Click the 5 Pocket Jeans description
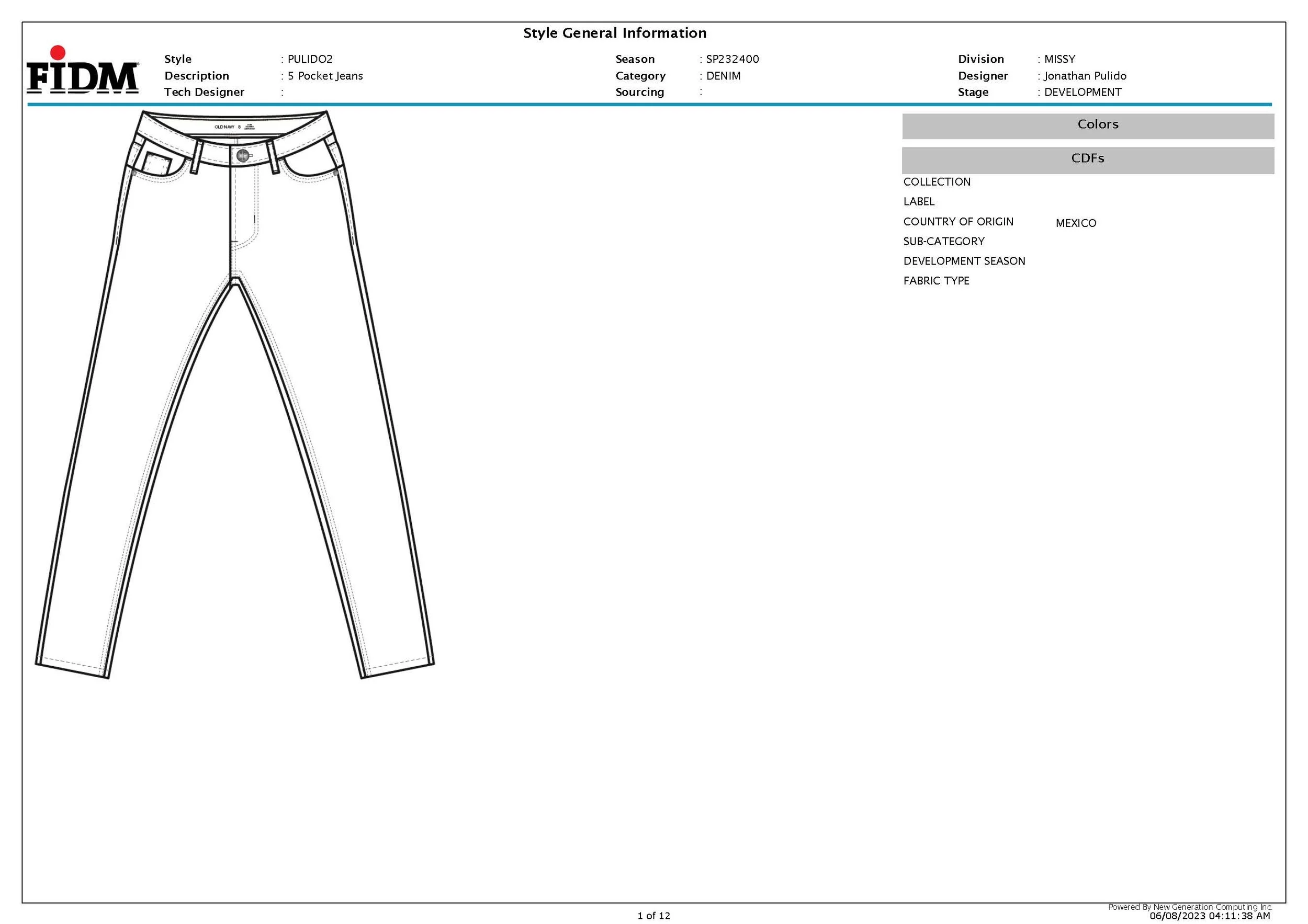Image resolution: width=1308 pixels, height=924 pixels. click(325, 76)
